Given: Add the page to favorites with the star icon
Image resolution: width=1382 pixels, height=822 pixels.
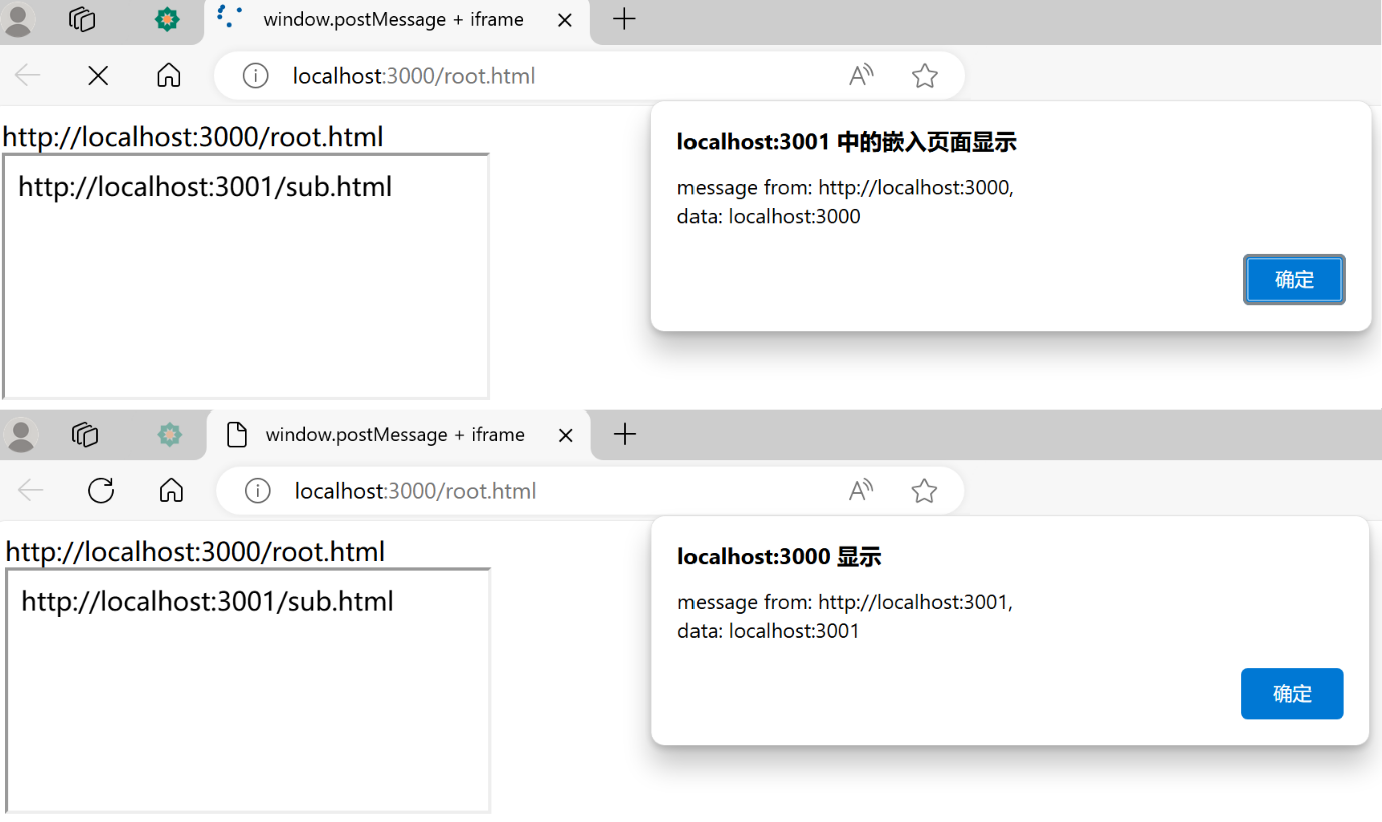Looking at the screenshot, I should (x=924, y=75).
